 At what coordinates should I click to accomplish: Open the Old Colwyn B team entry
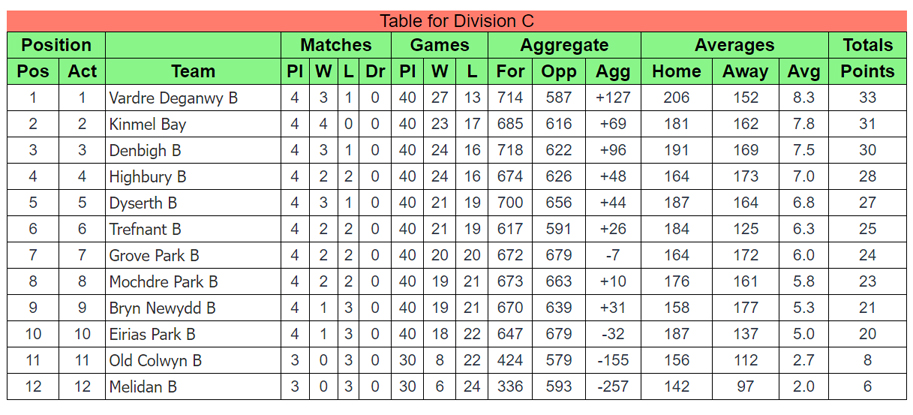(155, 359)
